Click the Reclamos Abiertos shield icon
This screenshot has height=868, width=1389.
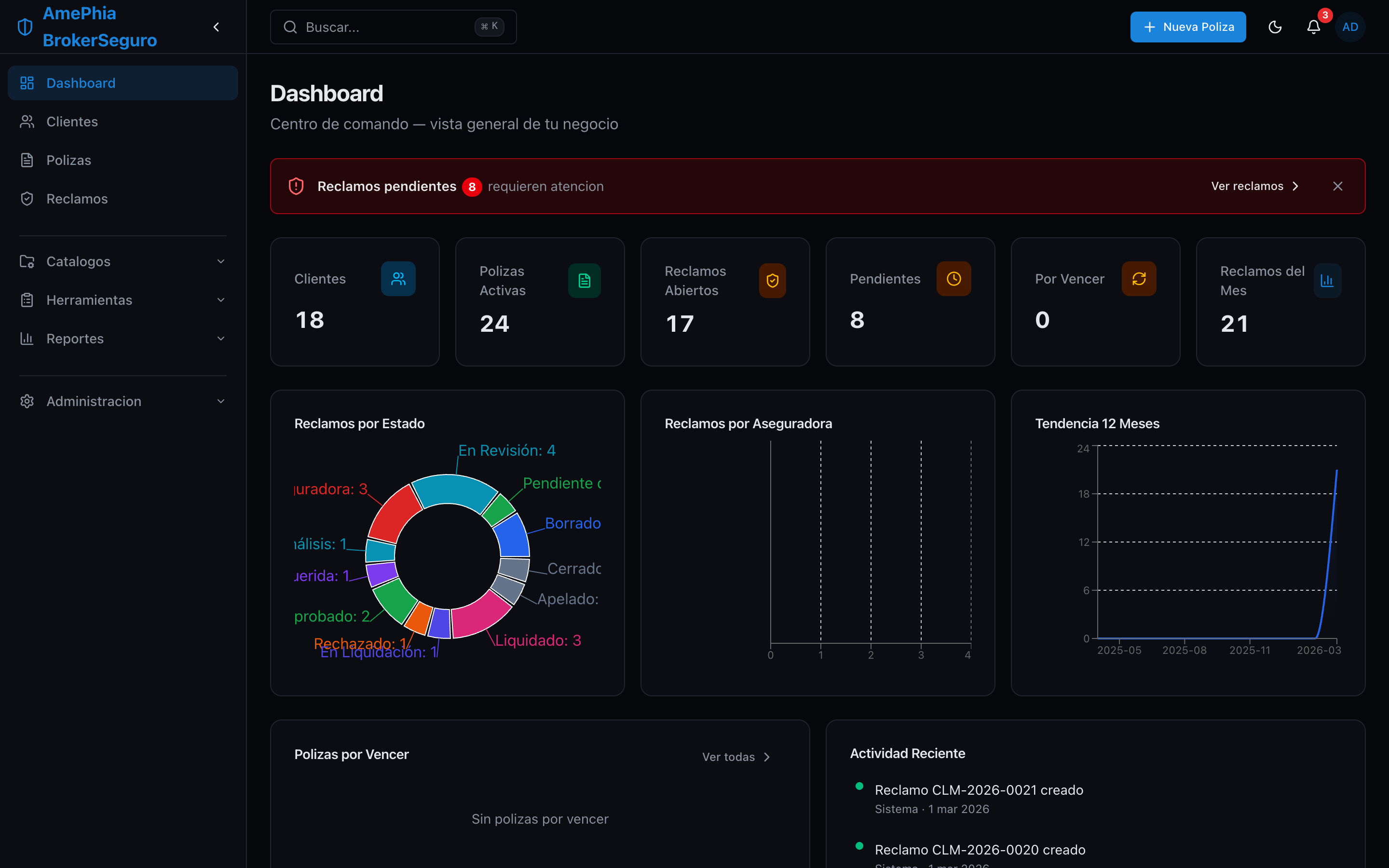click(x=773, y=281)
